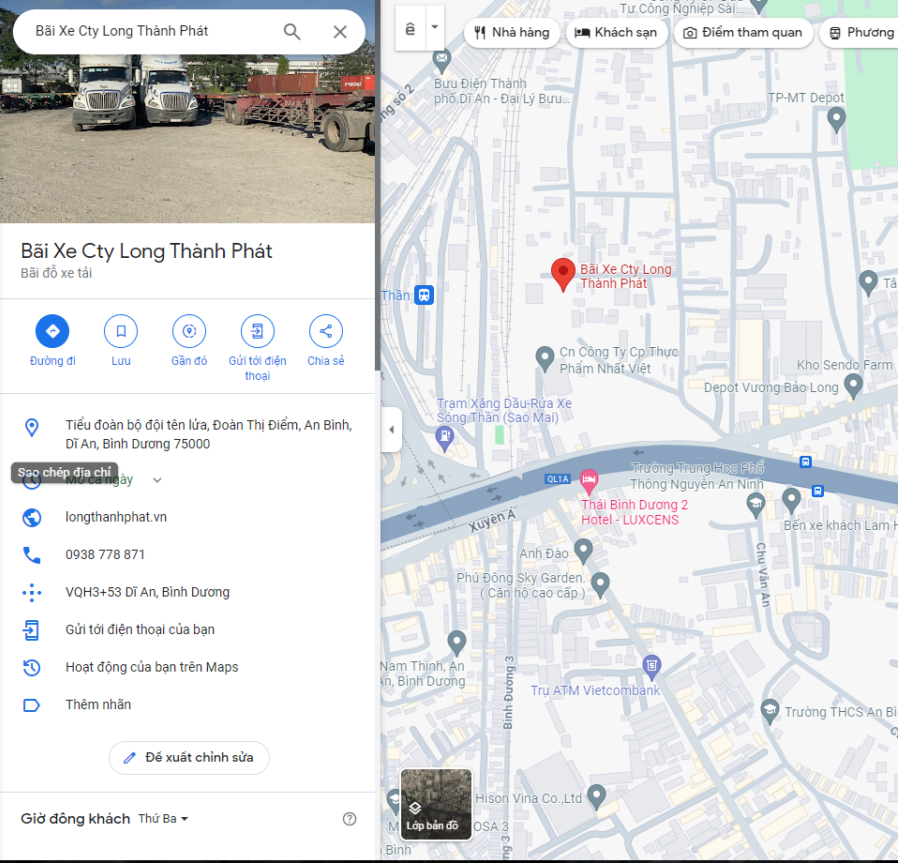Image resolution: width=898 pixels, height=863 pixels.
Task: Save place with the Lưu icon
Action: (121, 331)
